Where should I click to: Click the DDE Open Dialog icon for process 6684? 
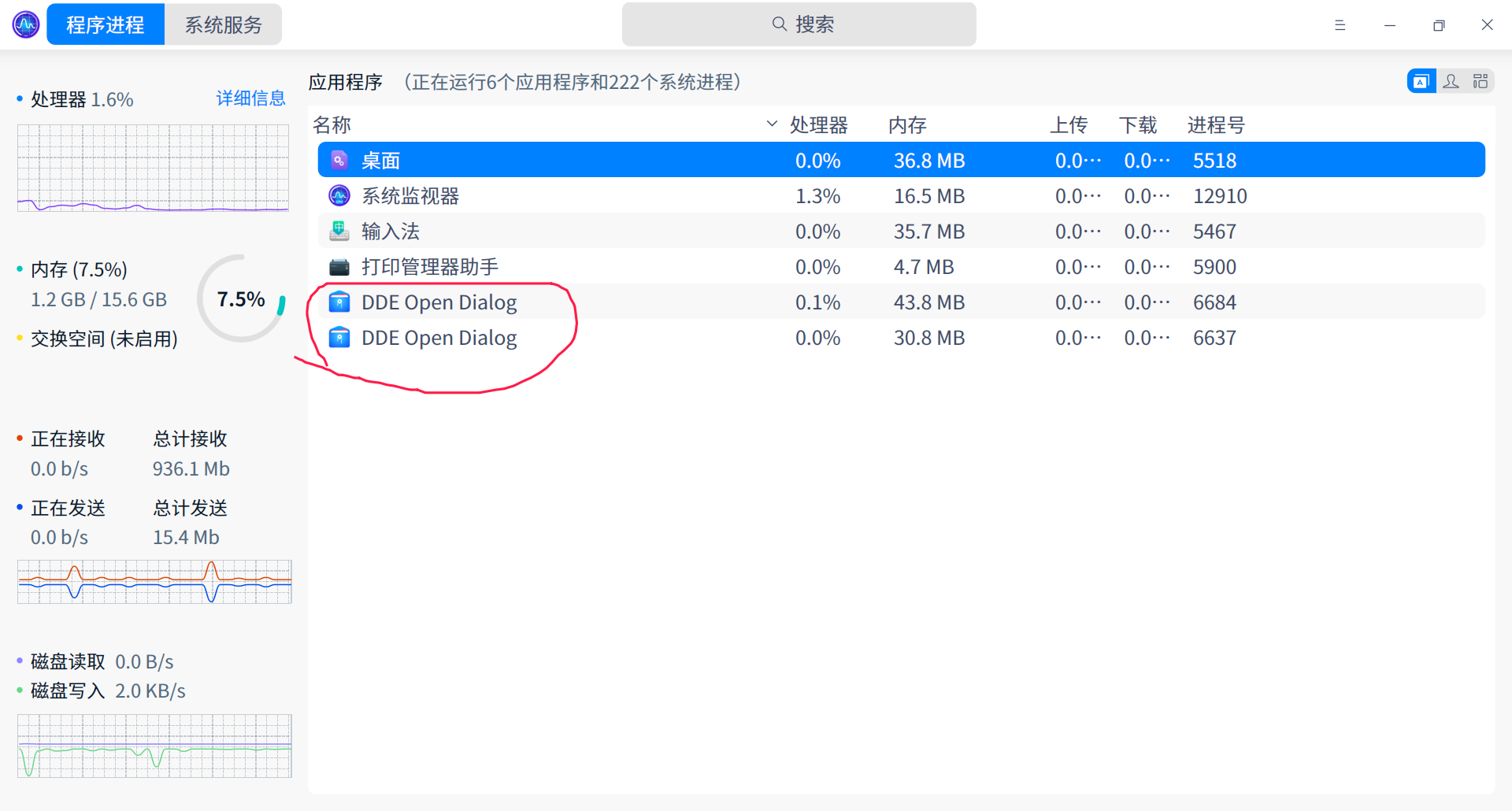click(339, 302)
